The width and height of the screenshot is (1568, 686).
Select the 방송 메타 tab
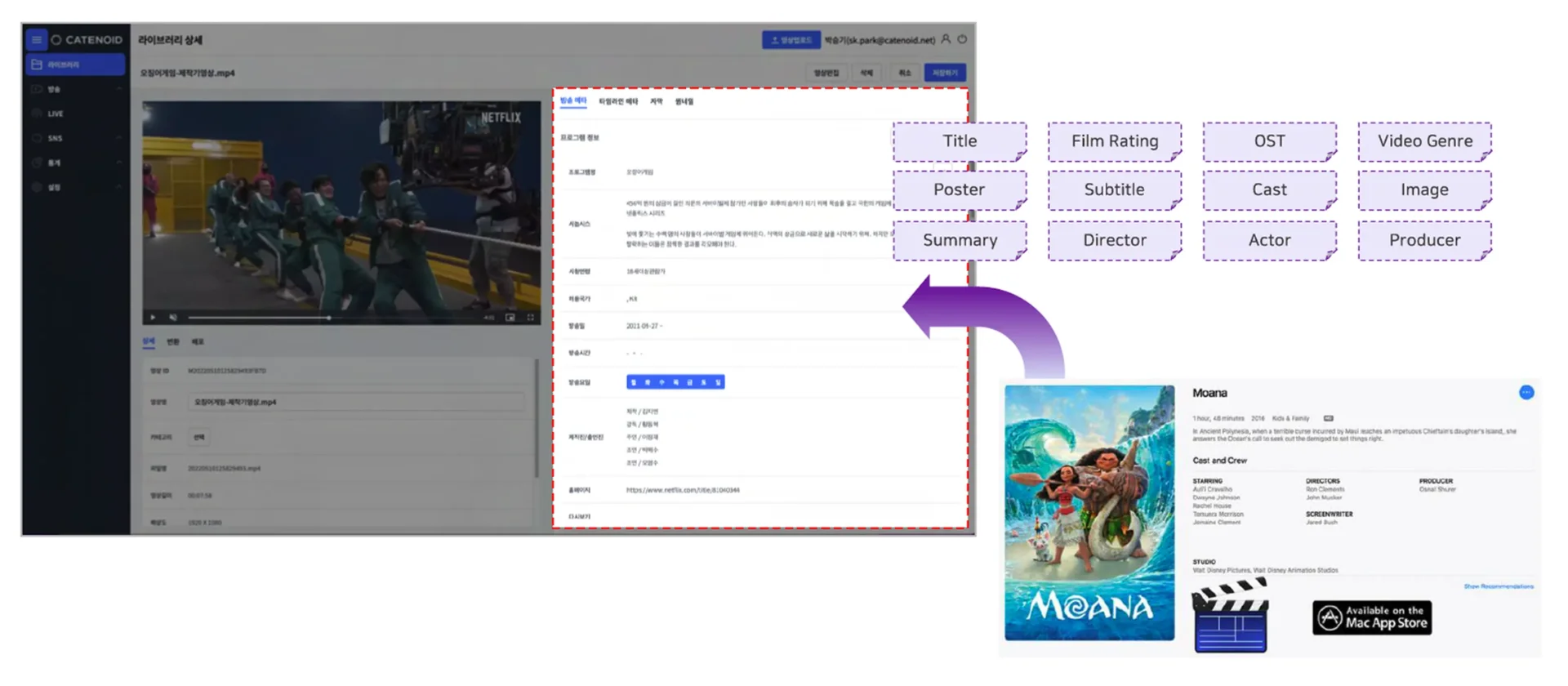coord(573,101)
